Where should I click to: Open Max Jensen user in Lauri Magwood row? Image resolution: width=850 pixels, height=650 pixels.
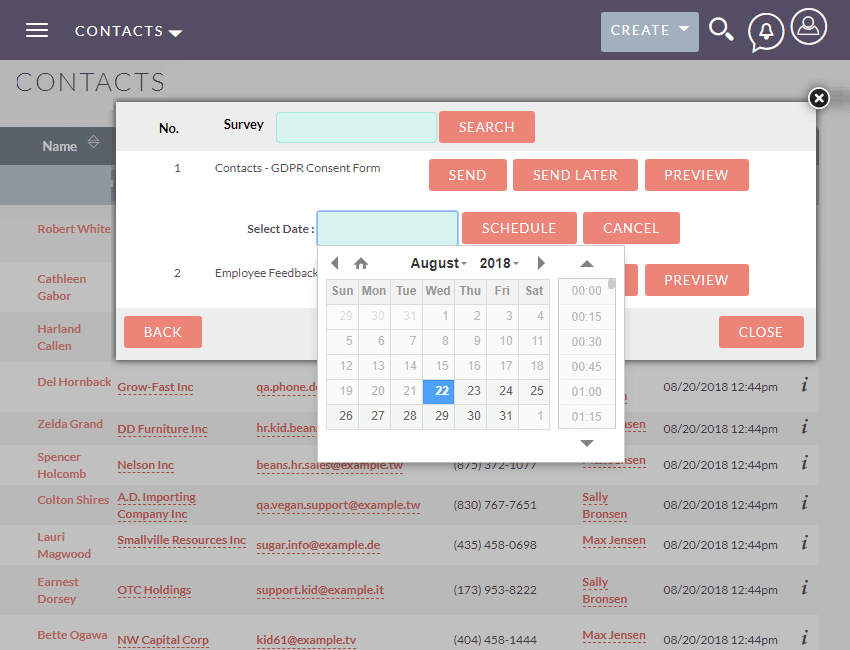pyautogui.click(x=614, y=540)
